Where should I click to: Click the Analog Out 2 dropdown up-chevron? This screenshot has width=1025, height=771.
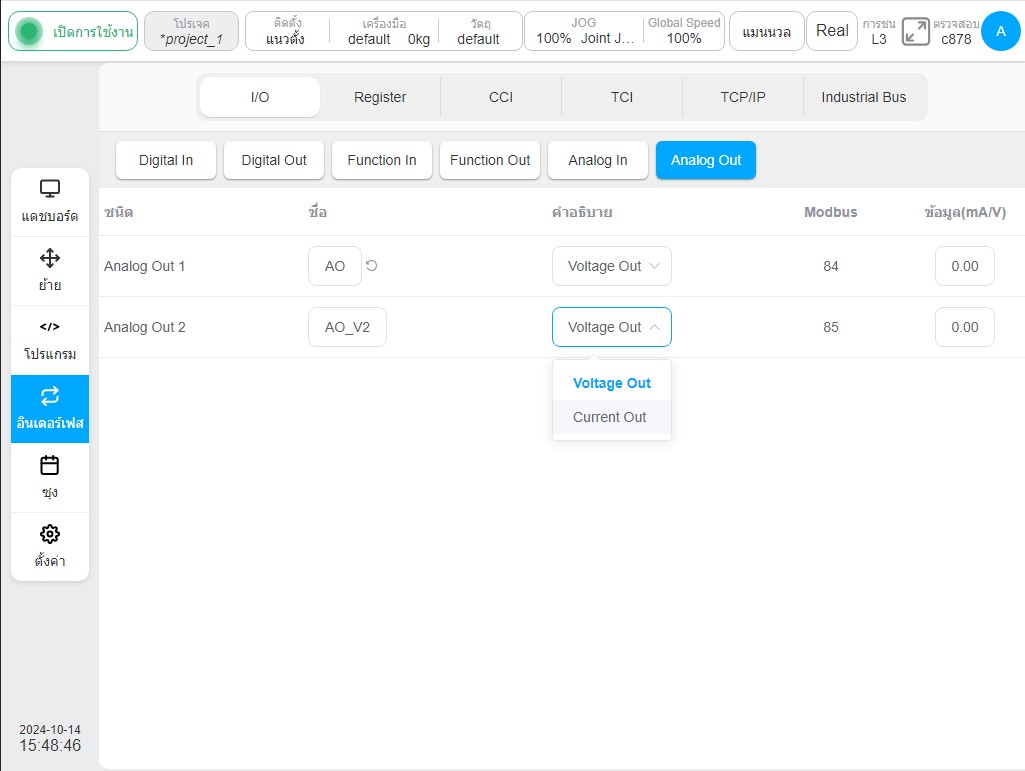tap(654, 327)
